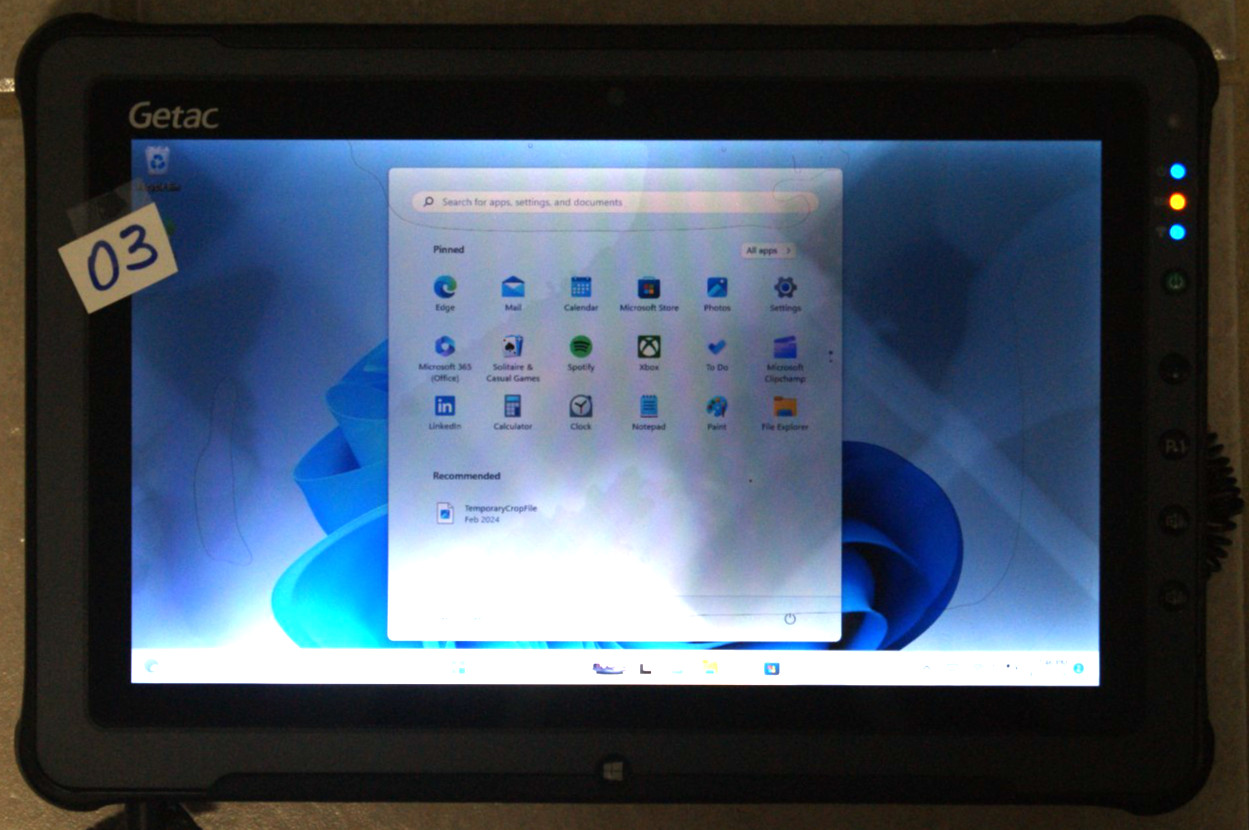
Task: Open the Paint app
Action: (x=717, y=412)
